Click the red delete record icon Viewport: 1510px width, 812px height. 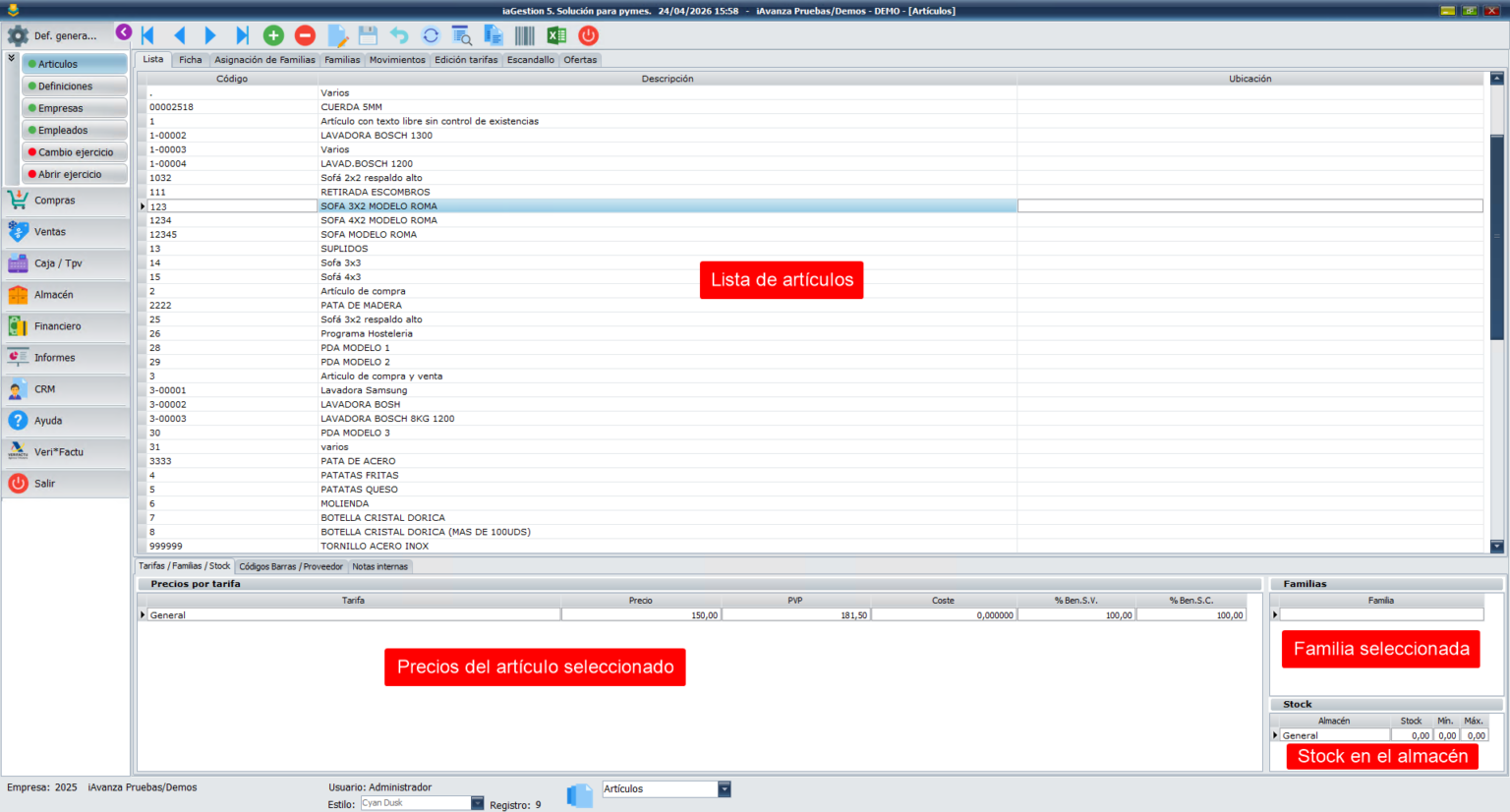[305, 35]
